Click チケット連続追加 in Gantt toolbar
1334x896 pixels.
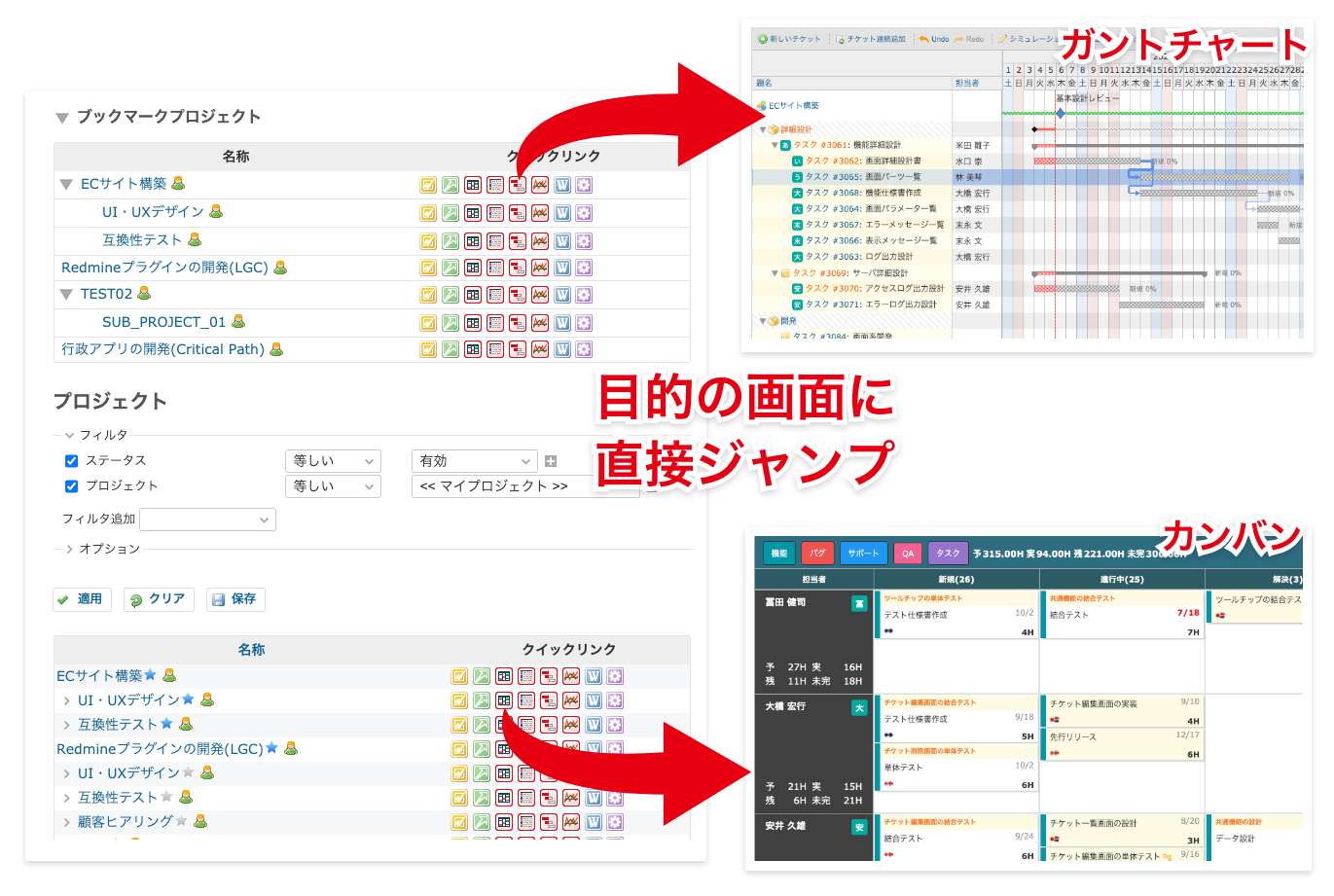click(x=870, y=39)
